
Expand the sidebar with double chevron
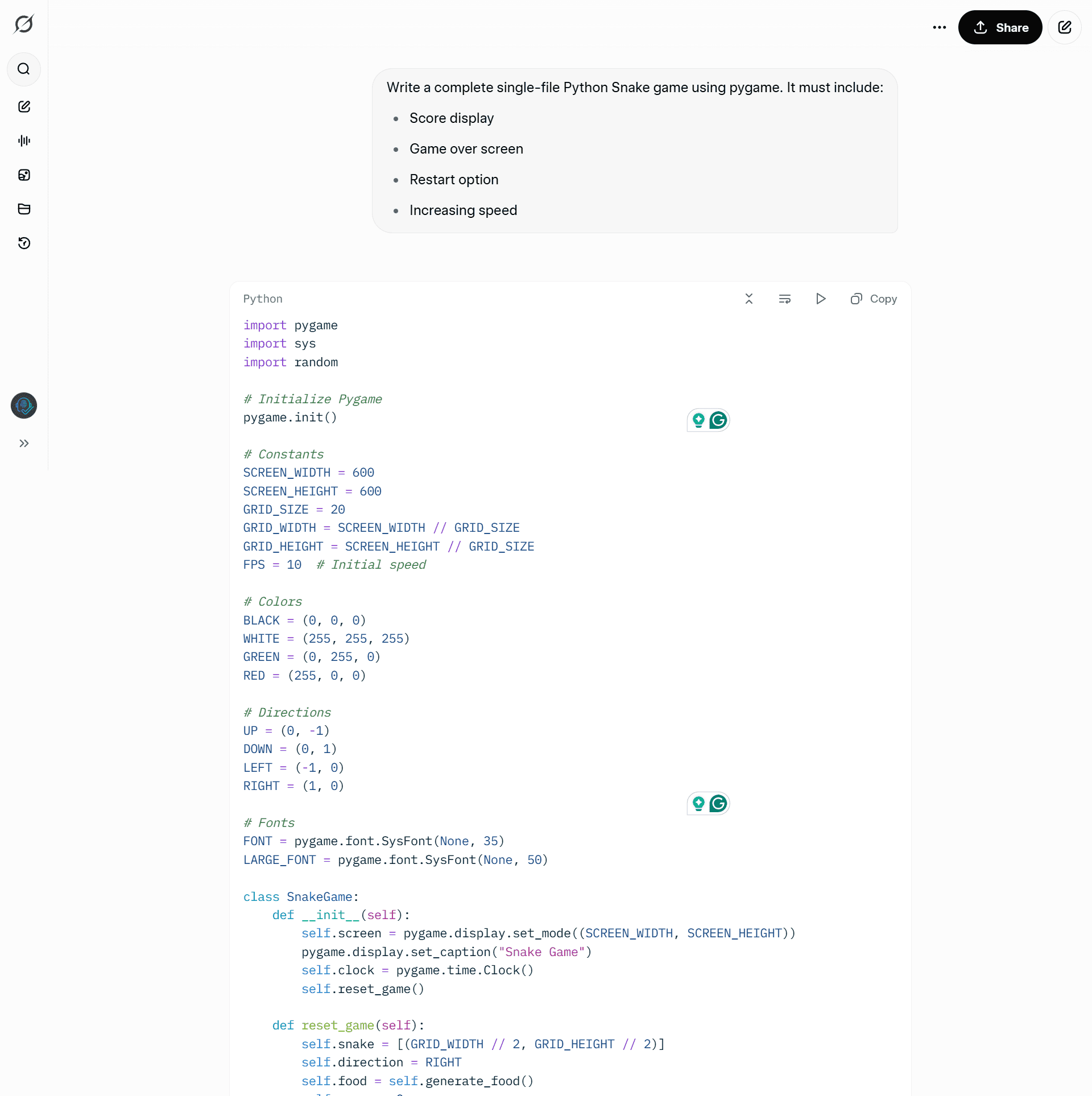click(24, 444)
